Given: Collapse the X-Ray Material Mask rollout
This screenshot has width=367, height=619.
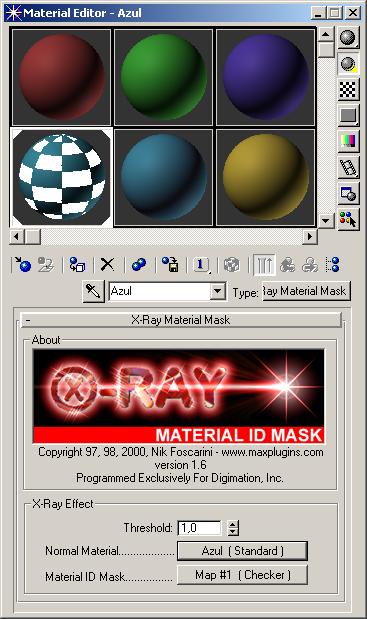Looking at the screenshot, I should (x=181, y=320).
